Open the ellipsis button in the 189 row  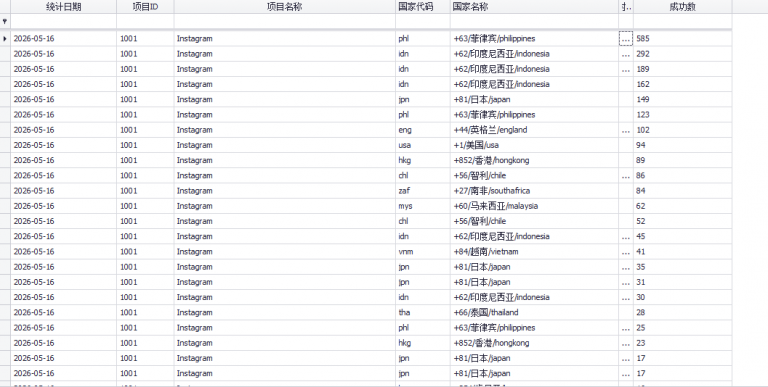tap(626, 69)
